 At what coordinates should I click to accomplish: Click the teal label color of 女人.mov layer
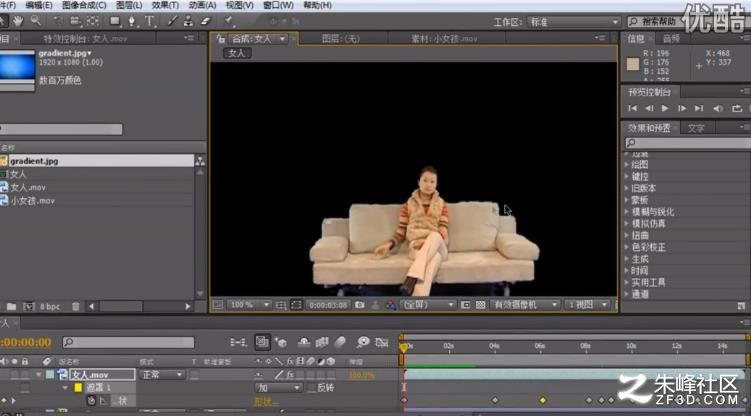click(50, 374)
